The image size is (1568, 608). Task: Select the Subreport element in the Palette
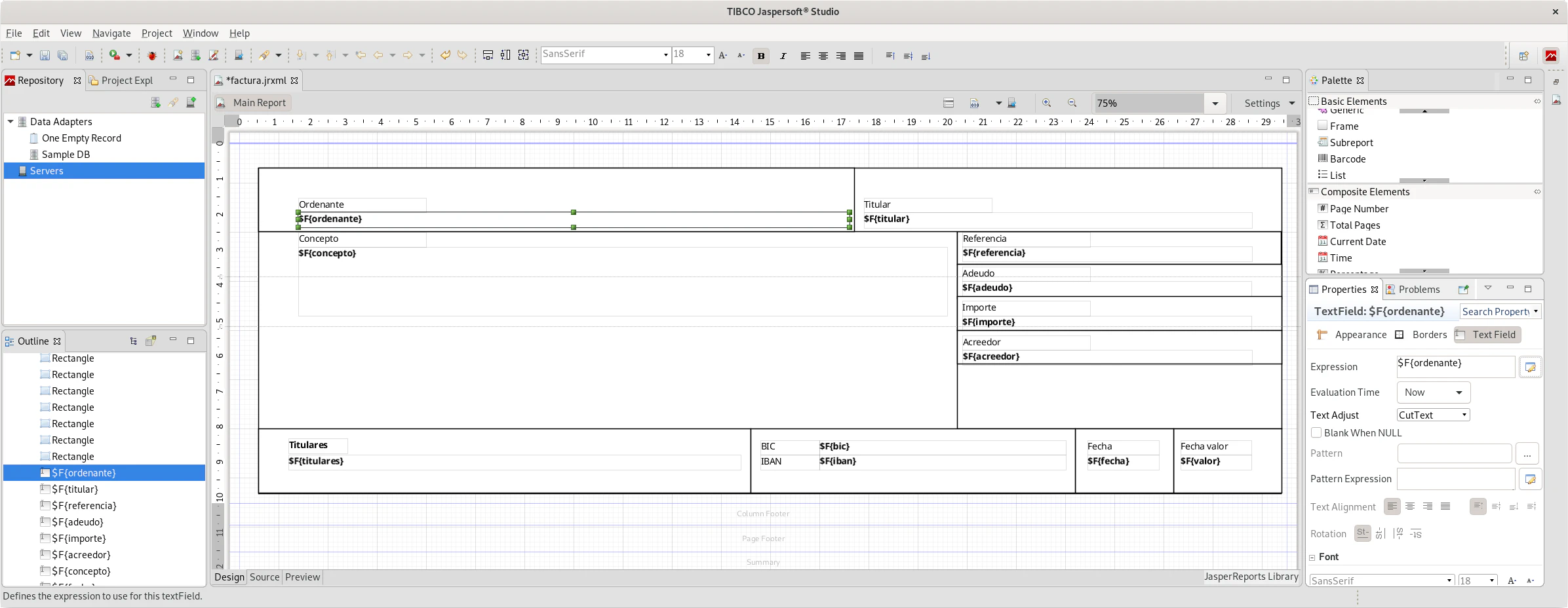pyautogui.click(x=1352, y=142)
